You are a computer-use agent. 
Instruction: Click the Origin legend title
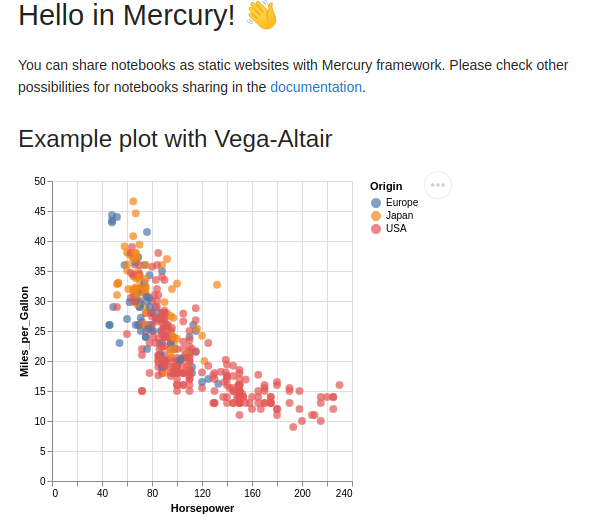(386, 186)
